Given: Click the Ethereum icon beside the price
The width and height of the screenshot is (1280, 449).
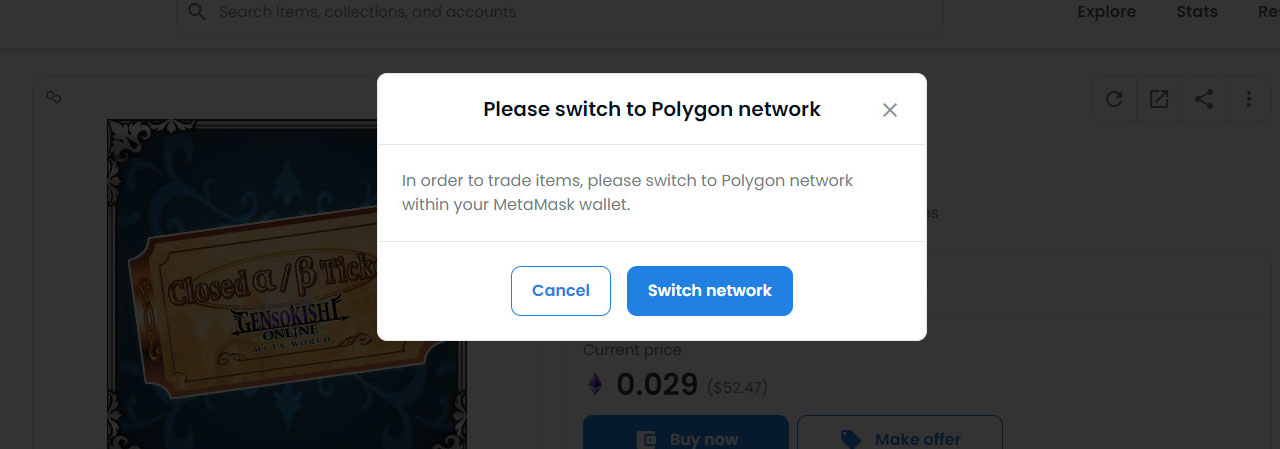Looking at the screenshot, I should coord(595,385).
